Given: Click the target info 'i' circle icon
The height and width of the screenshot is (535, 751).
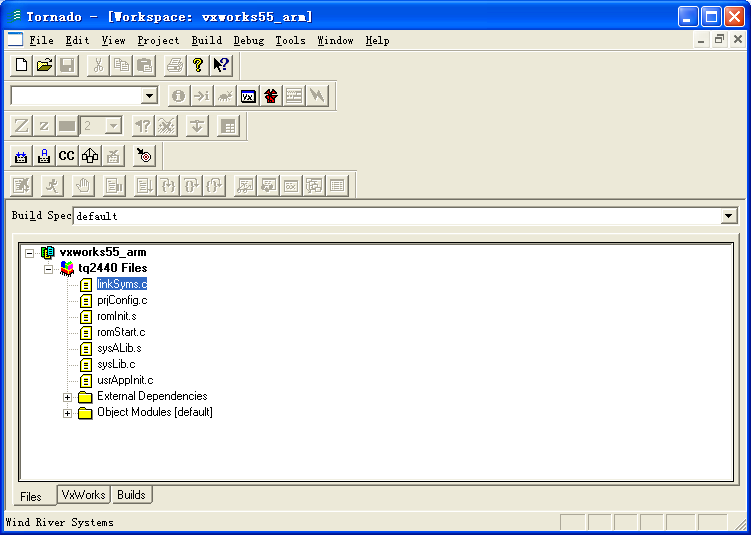Looking at the screenshot, I should pos(179,96).
